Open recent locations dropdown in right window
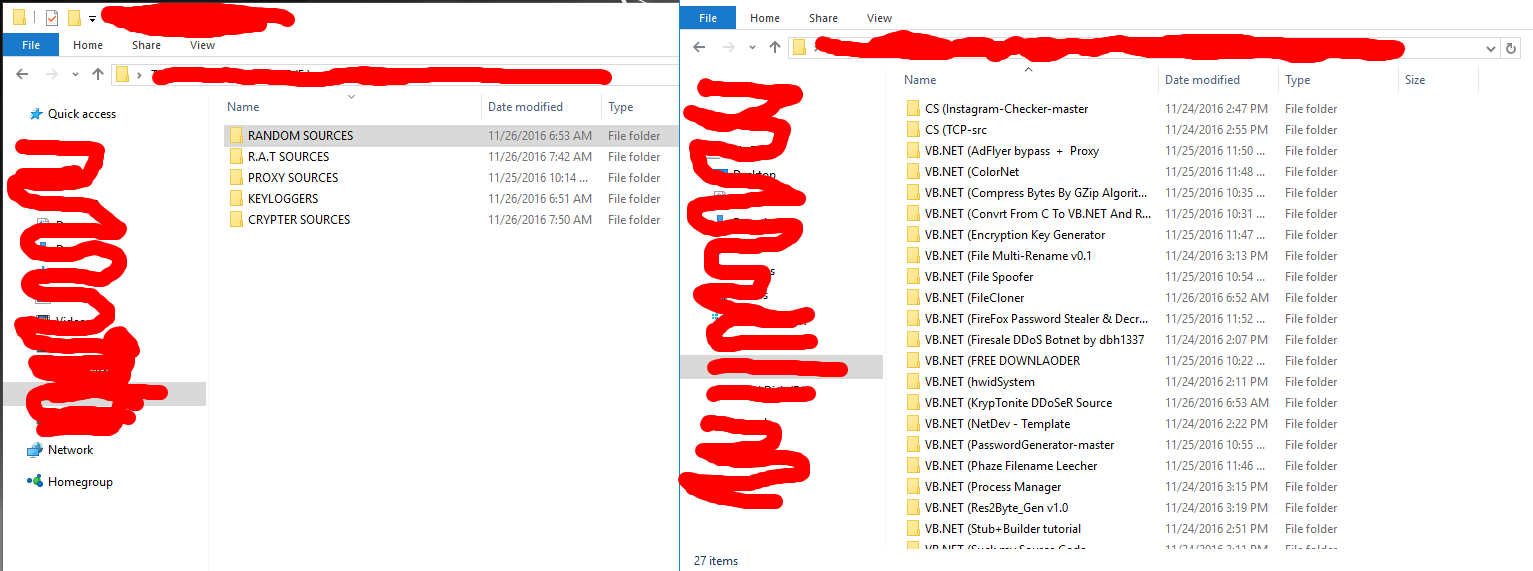Viewport: 1533px width, 571px height. [x=753, y=48]
